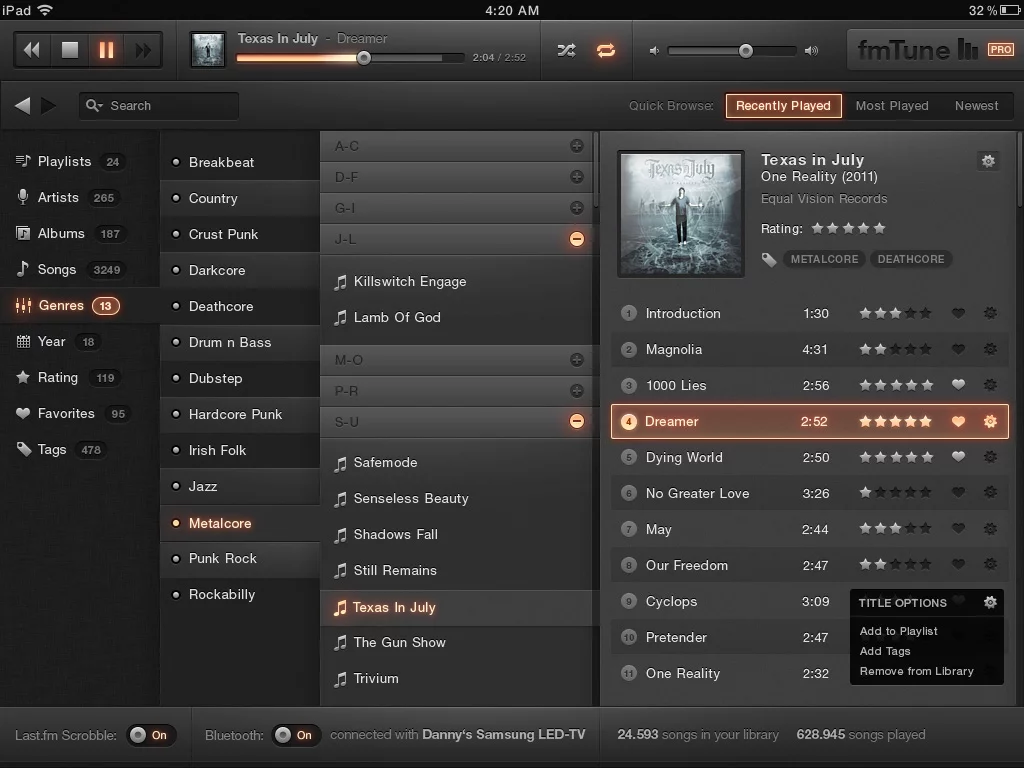Image resolution: width=1024 pixels, height=768 pixels.
Task: Collapse the J-L artist group
Action: click(x=576, y=239)
